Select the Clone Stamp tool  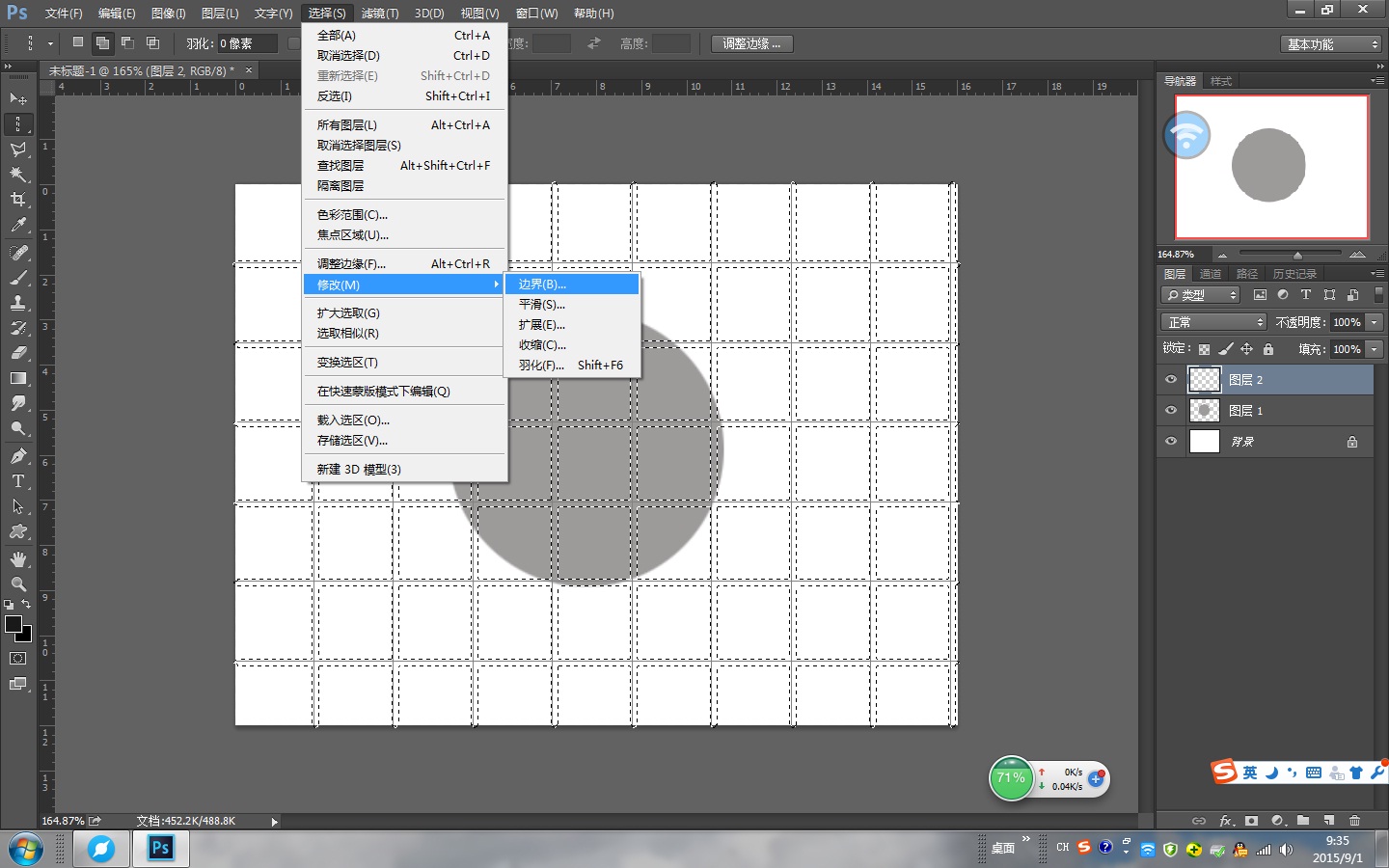click(18, 303)
